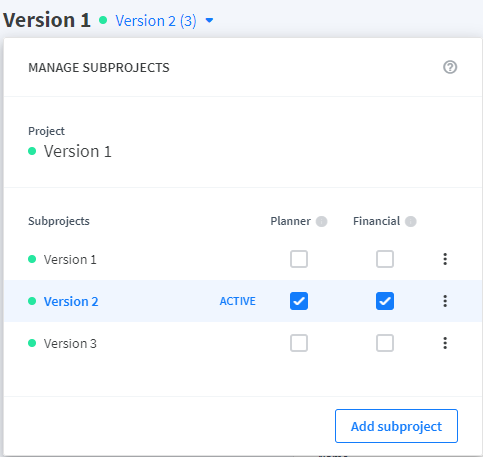Click the Financial info icon
Image resolution: width=483 pixels, height=457 pixels.
pos(410,221)
